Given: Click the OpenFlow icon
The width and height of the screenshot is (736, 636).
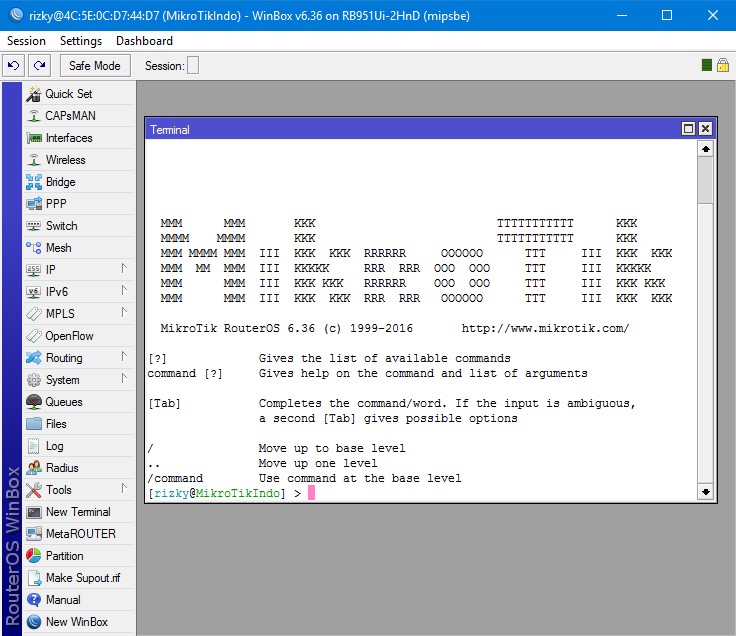Looking at the screenshot, I should [33, 336].
